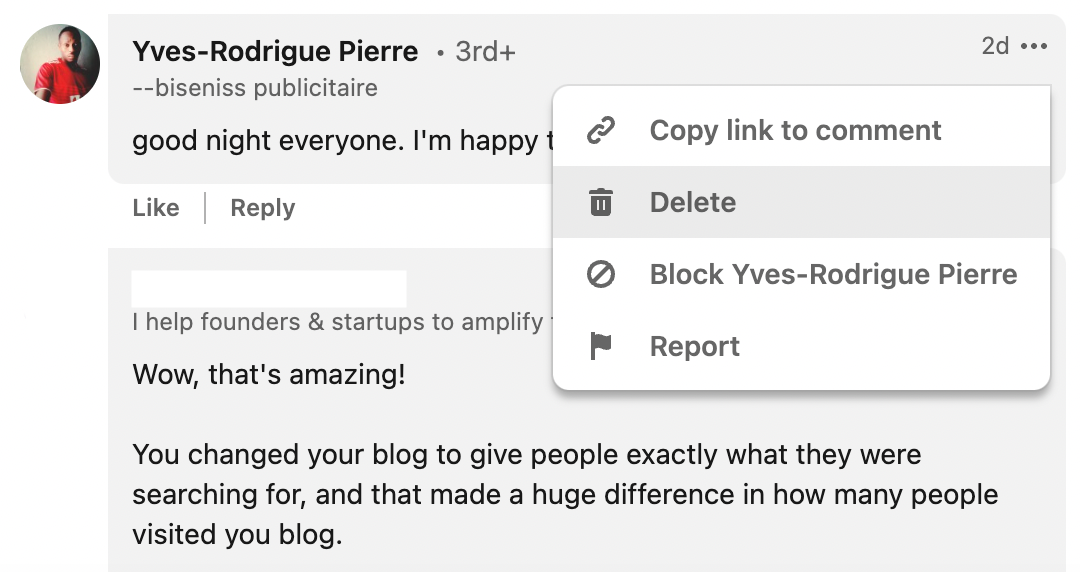Open the blanked-out reply author name
The width and height of the screenshot is (1080, 572).
coord(269,288)
